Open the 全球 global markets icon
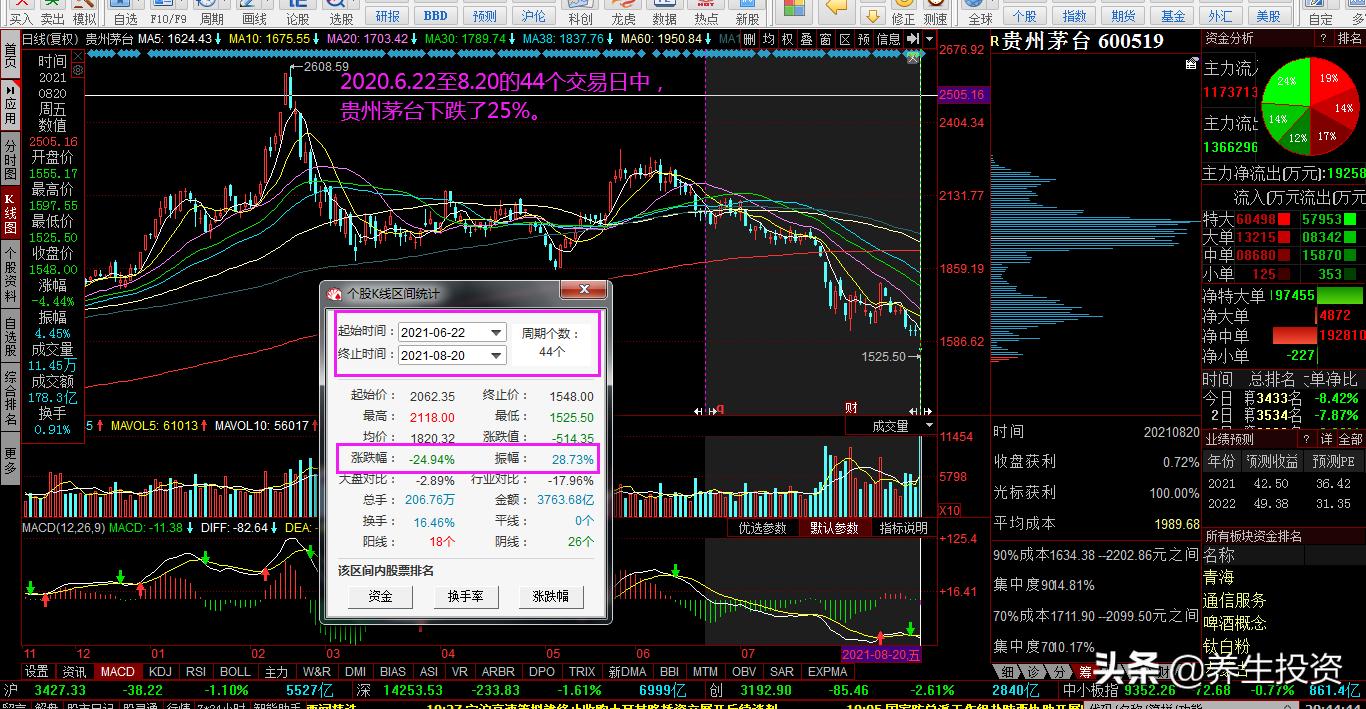The height and width of the screenshot is (709, 1366). [x=980, y=12]
